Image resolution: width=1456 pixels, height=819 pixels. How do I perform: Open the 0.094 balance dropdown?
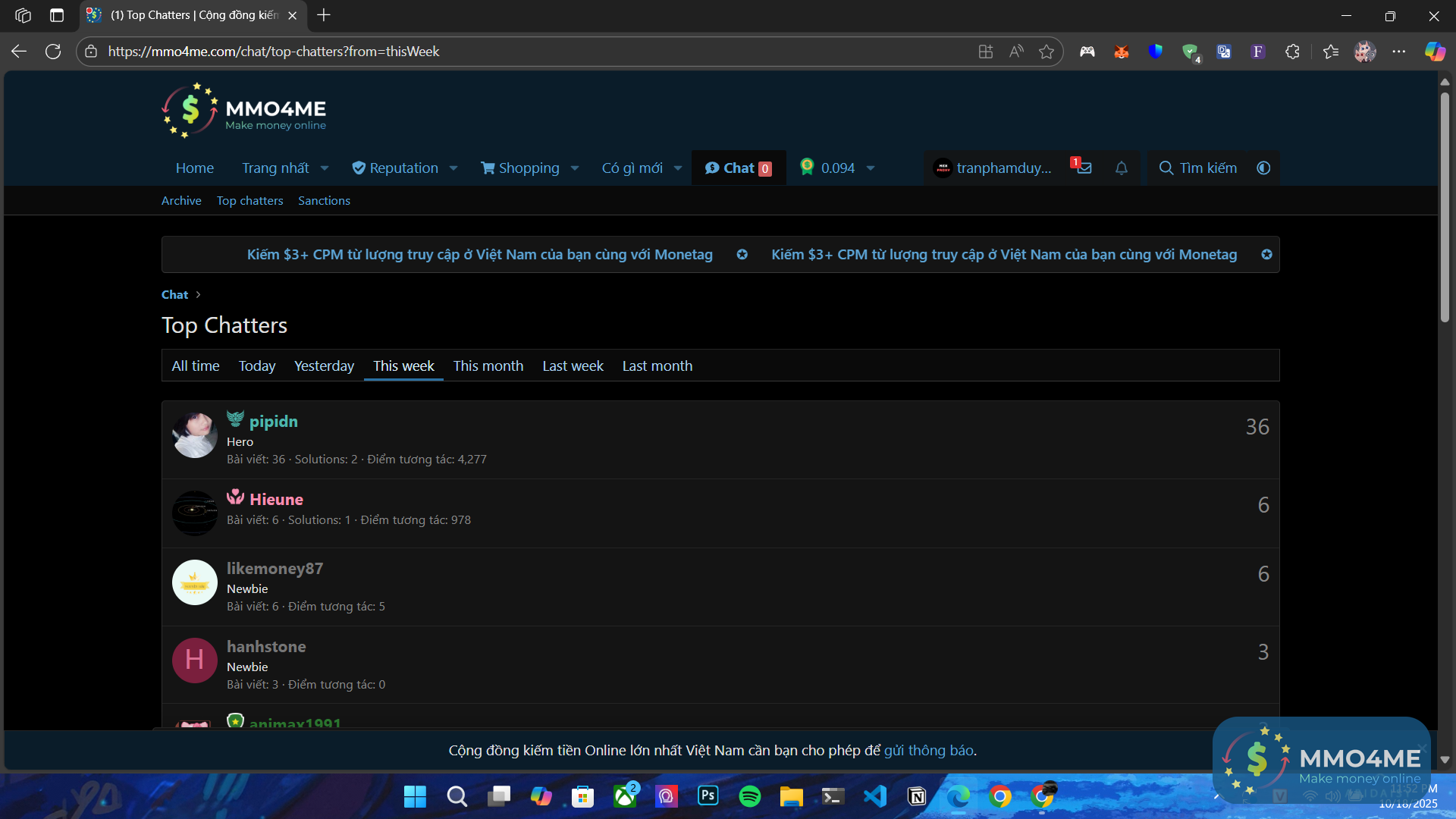(871, 168)
